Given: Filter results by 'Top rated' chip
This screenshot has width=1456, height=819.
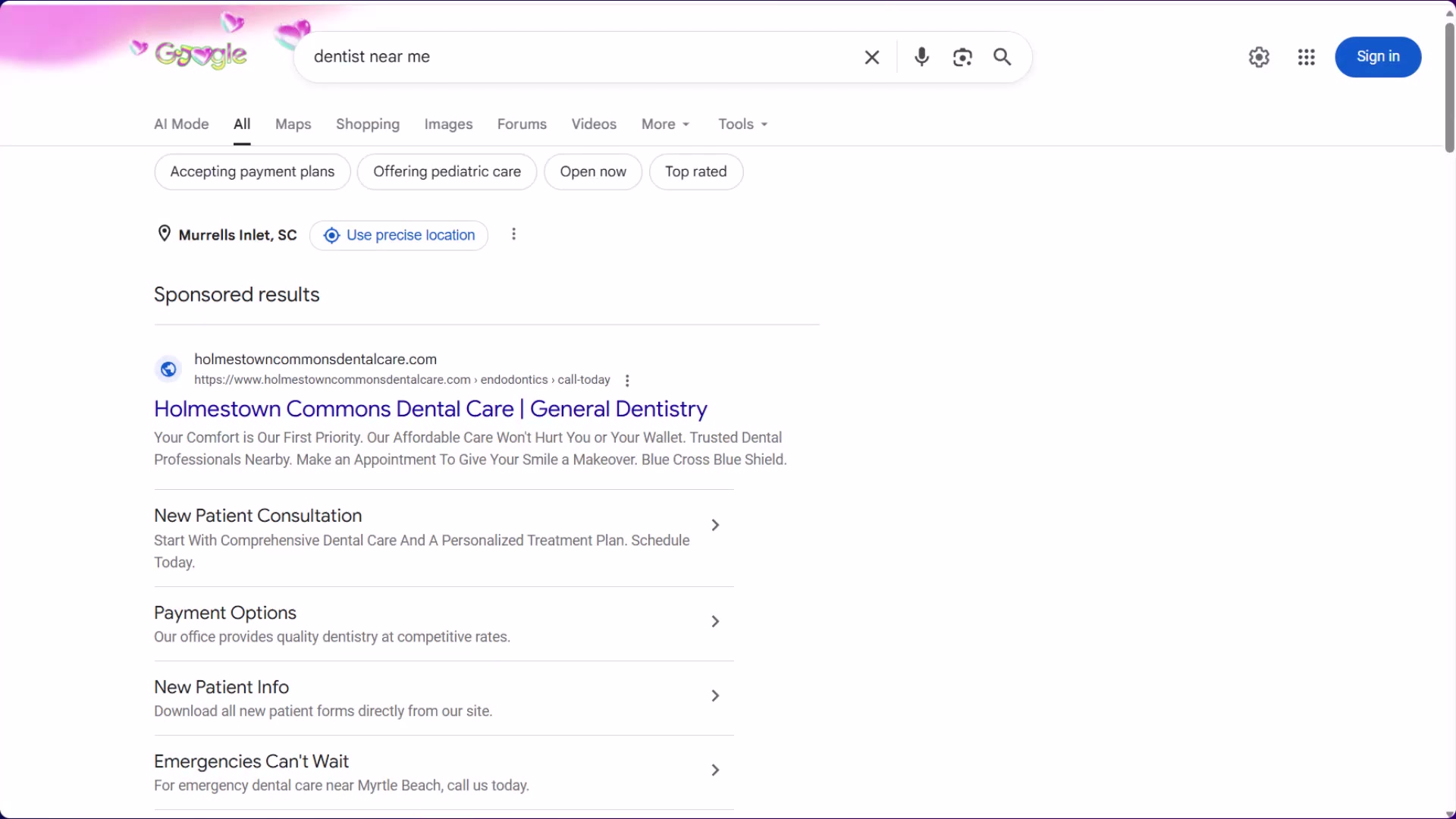Looking at the screenshot, I should [x=696, y=172].
